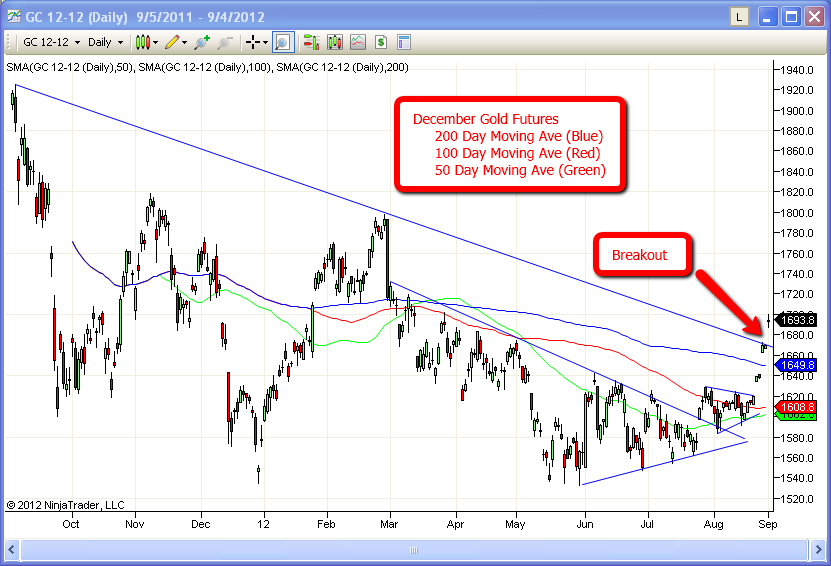The height and width of the screenshot is (566, 831).
Task: Click the zoom in magnifier icon
Action: tap(202, 42)
